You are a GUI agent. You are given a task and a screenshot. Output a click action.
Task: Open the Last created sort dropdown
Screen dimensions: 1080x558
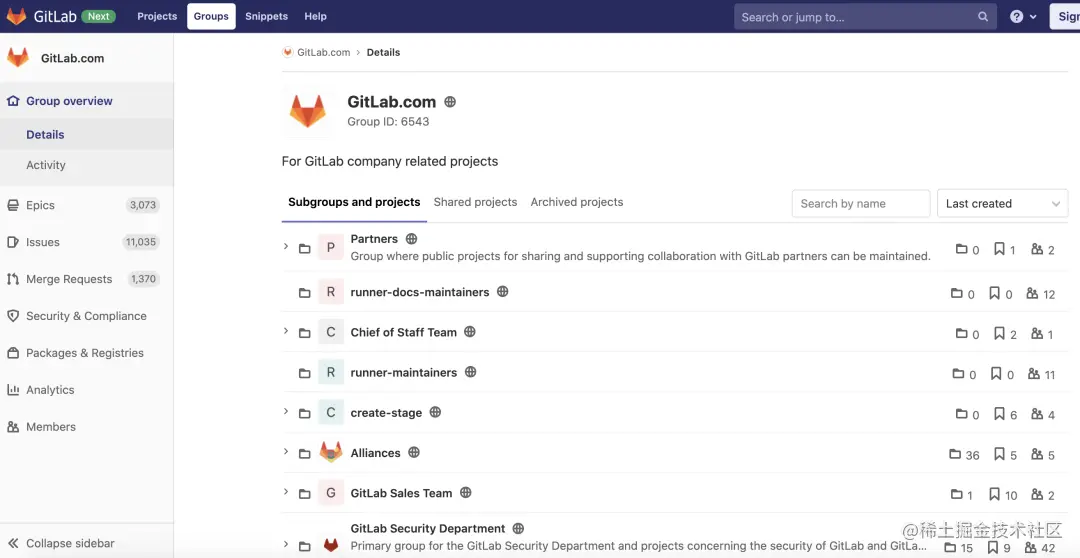[x=1002, y=203]
